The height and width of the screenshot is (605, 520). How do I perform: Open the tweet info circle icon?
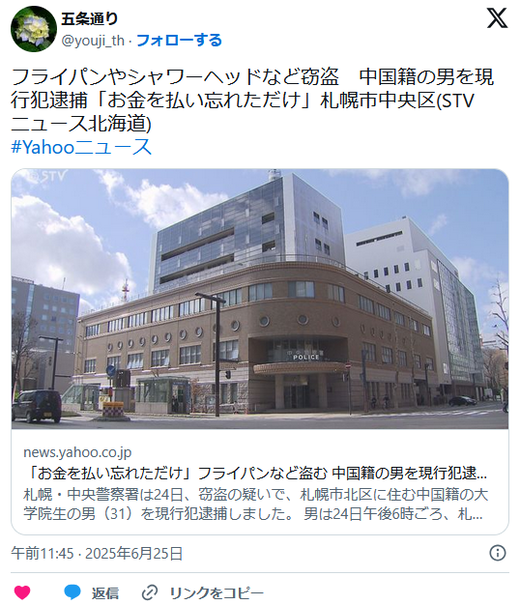[497, 553]
